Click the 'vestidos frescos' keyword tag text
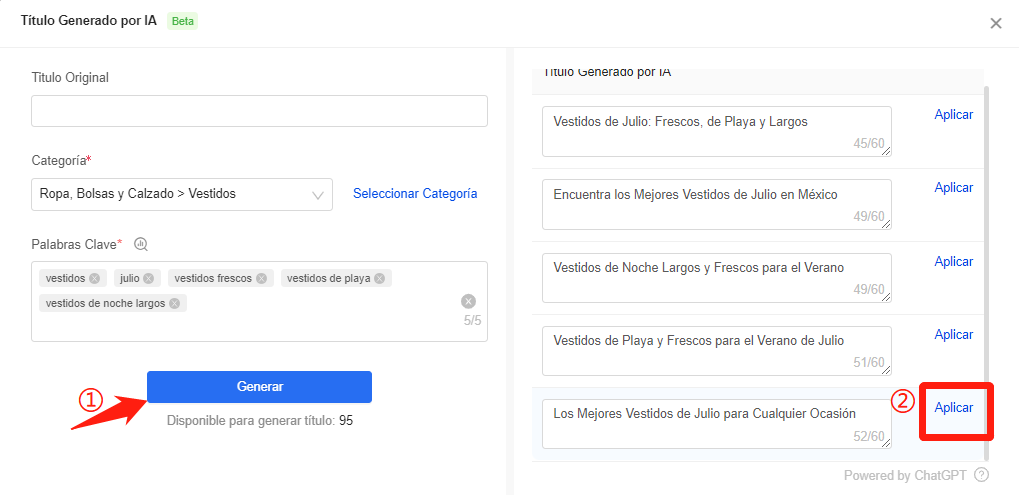 pyautogui.click(x=213, y=279)
